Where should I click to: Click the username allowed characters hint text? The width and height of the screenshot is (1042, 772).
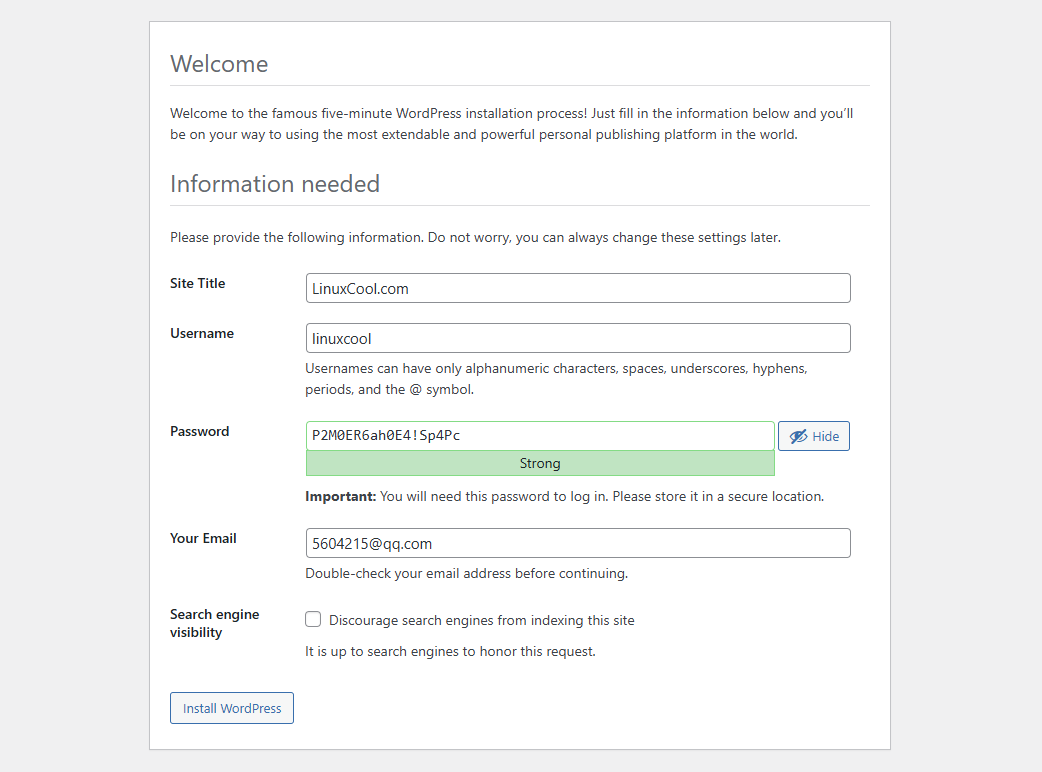(x=555, y=379)
